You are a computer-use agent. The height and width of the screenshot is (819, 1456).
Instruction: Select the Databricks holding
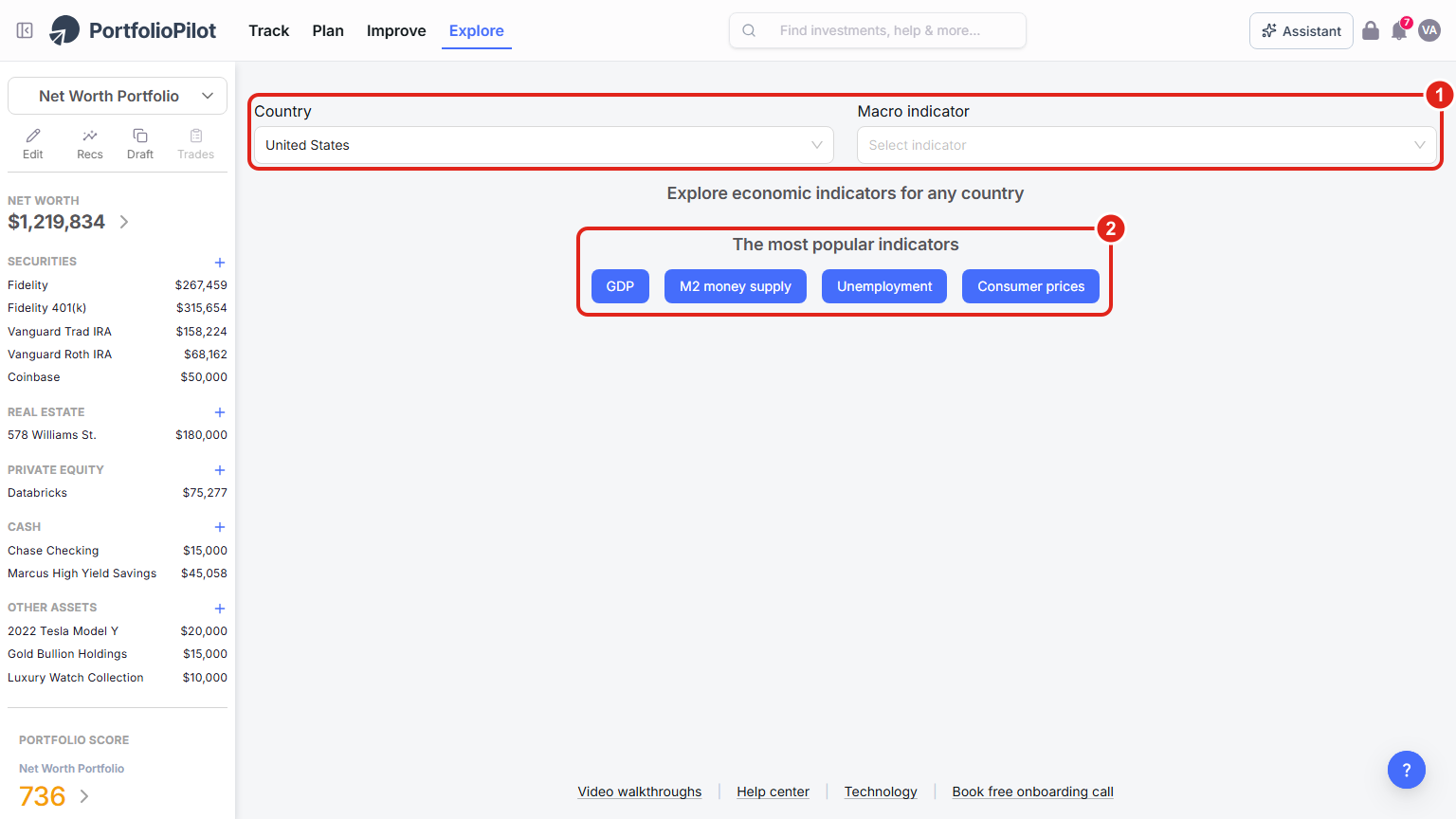(118, 493)
